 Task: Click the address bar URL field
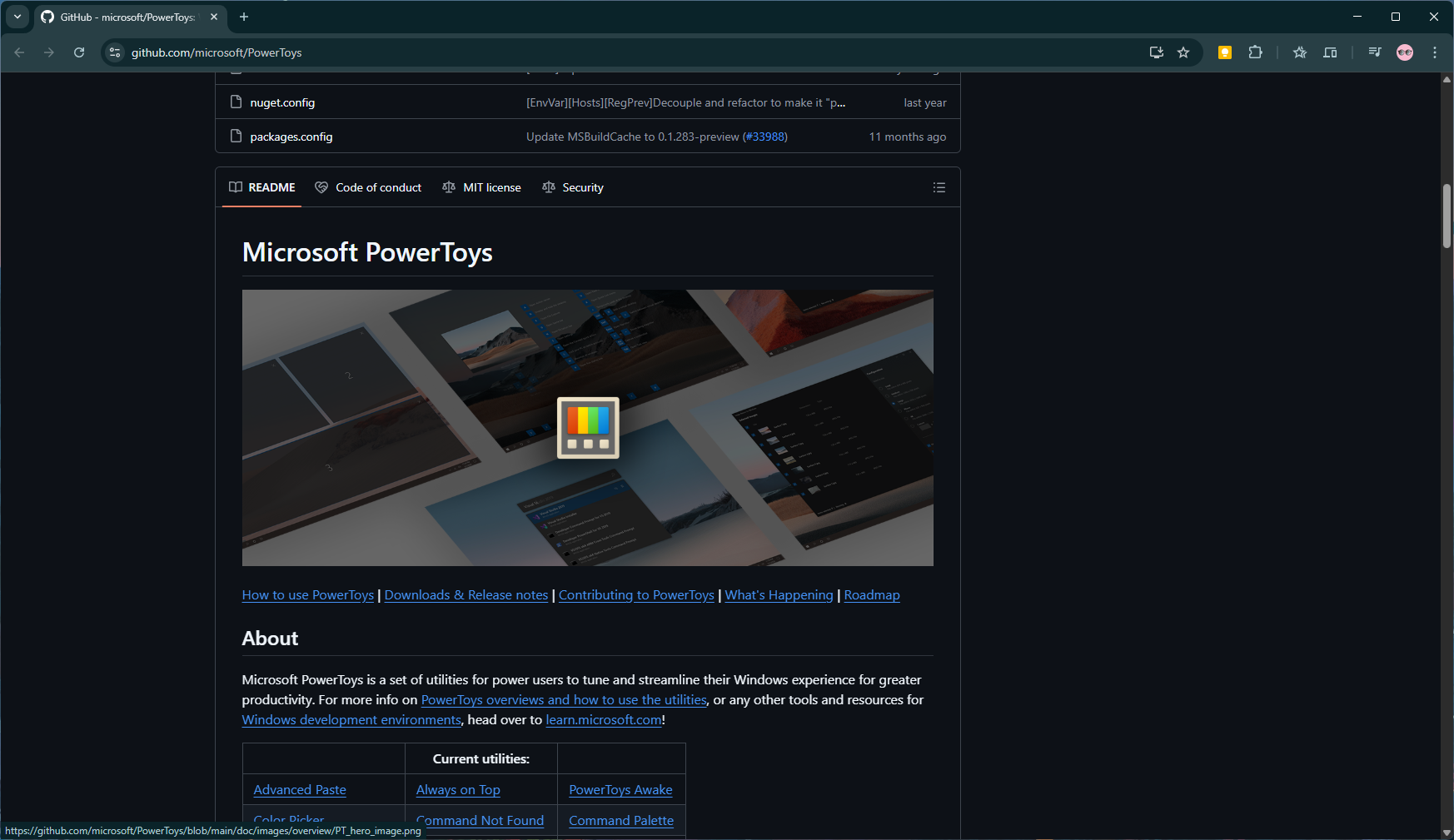(x=633, y=52)
